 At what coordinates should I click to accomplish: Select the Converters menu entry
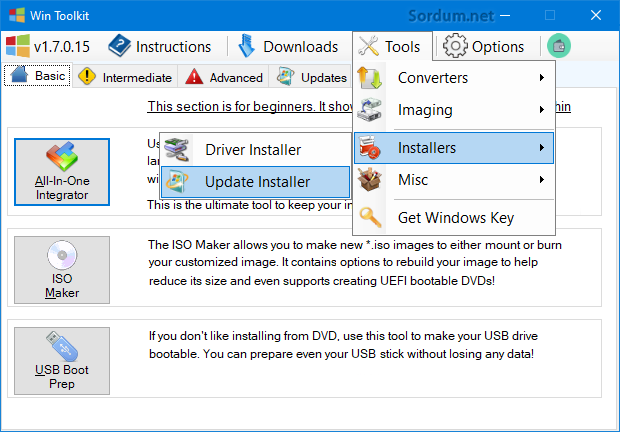pyautogui.click(x=454, y=78)
